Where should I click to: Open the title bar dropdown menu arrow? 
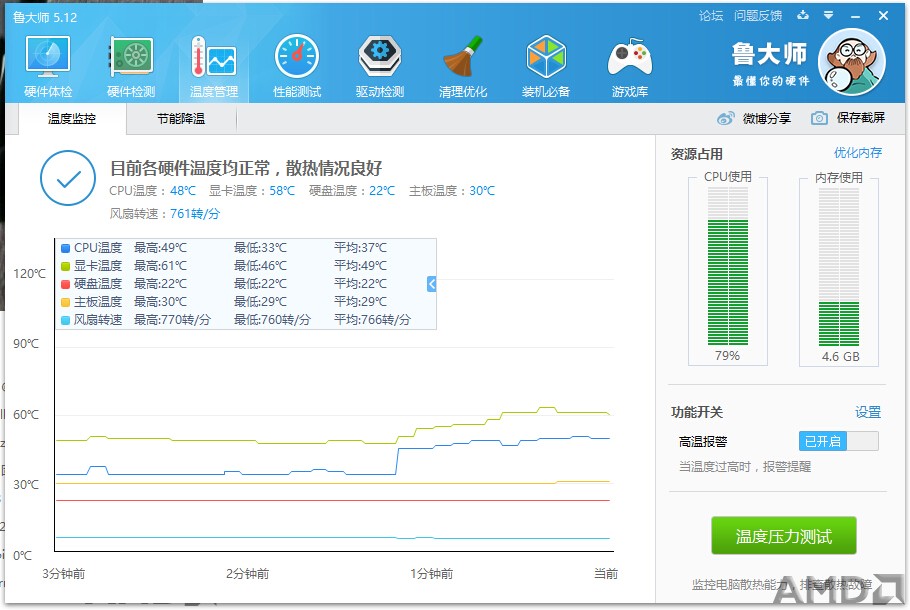[x=829, y=15]
